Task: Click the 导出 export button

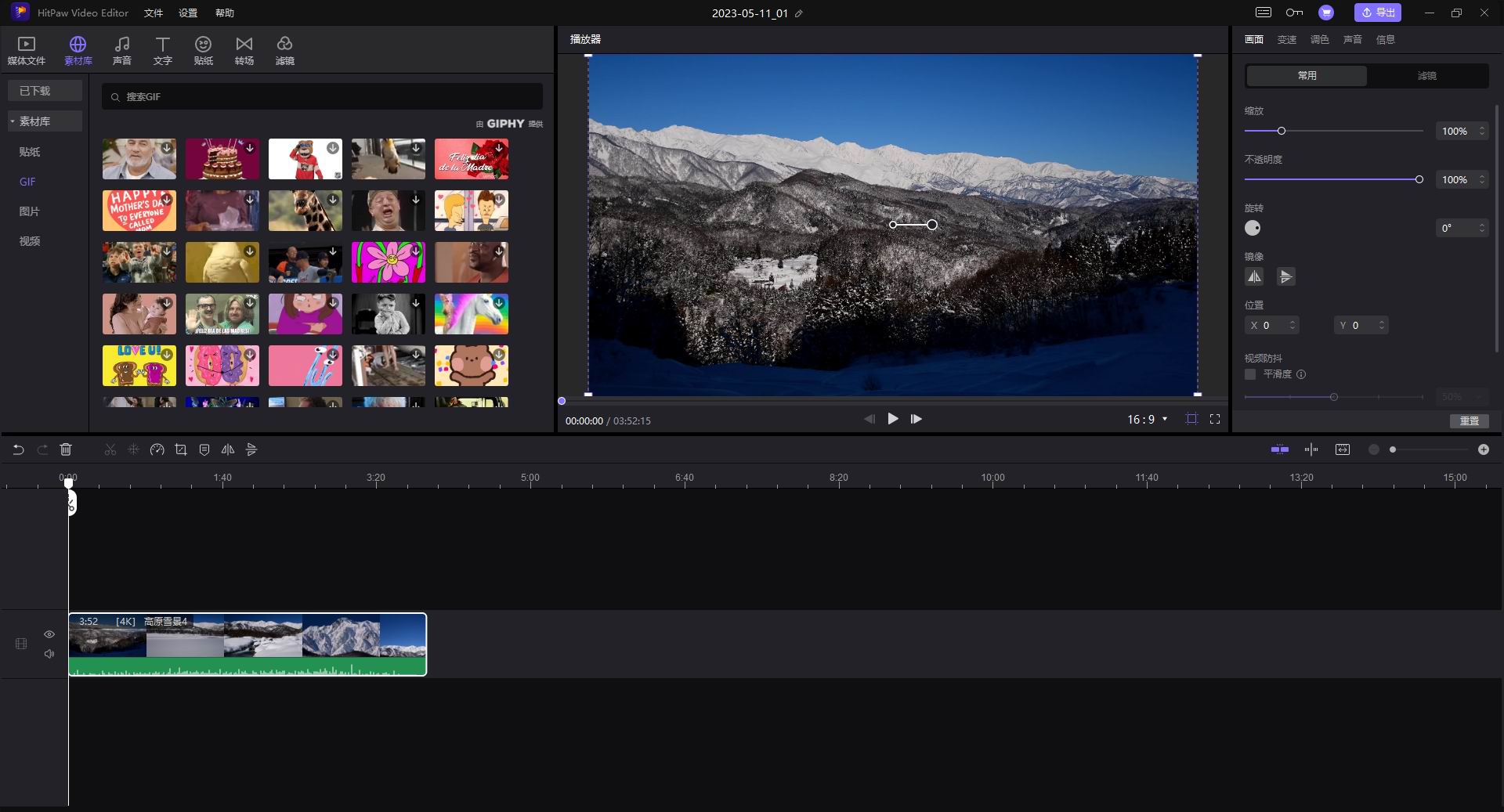Action: (1378, 13)
